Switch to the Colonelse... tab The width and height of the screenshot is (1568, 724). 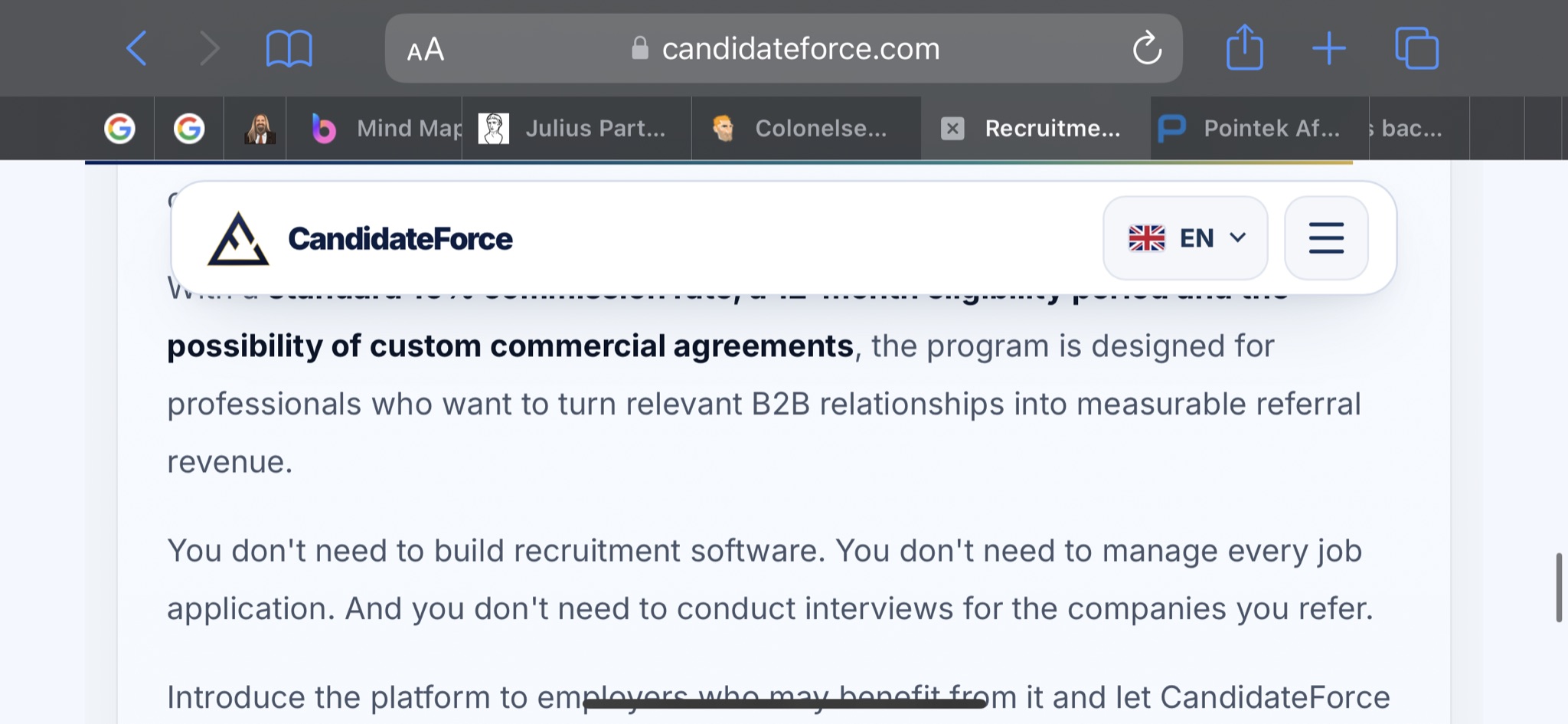806,128
